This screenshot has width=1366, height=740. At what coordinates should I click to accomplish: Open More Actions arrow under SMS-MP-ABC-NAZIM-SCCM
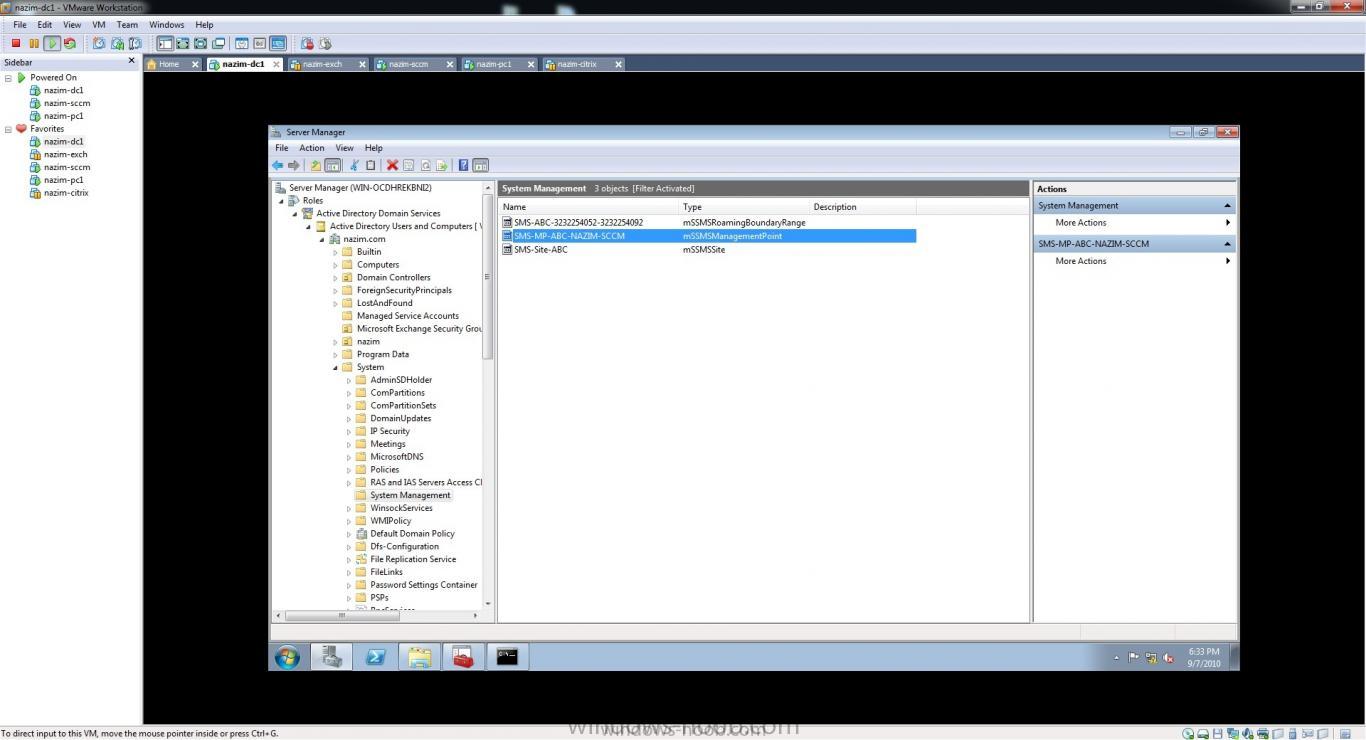1227,261
